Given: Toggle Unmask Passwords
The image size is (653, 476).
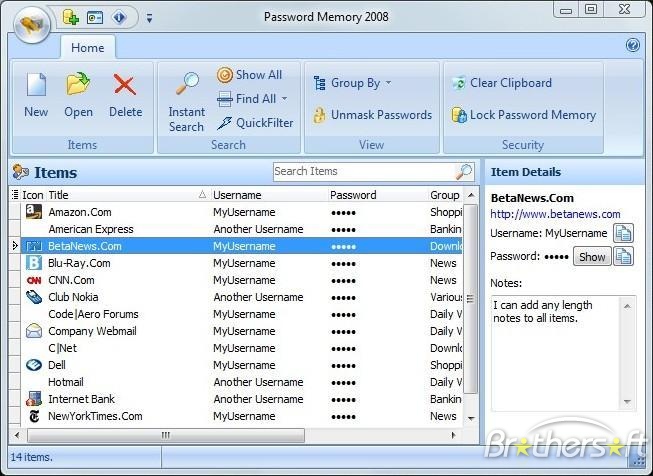Looking at the screenshot, I should [372, 115].
